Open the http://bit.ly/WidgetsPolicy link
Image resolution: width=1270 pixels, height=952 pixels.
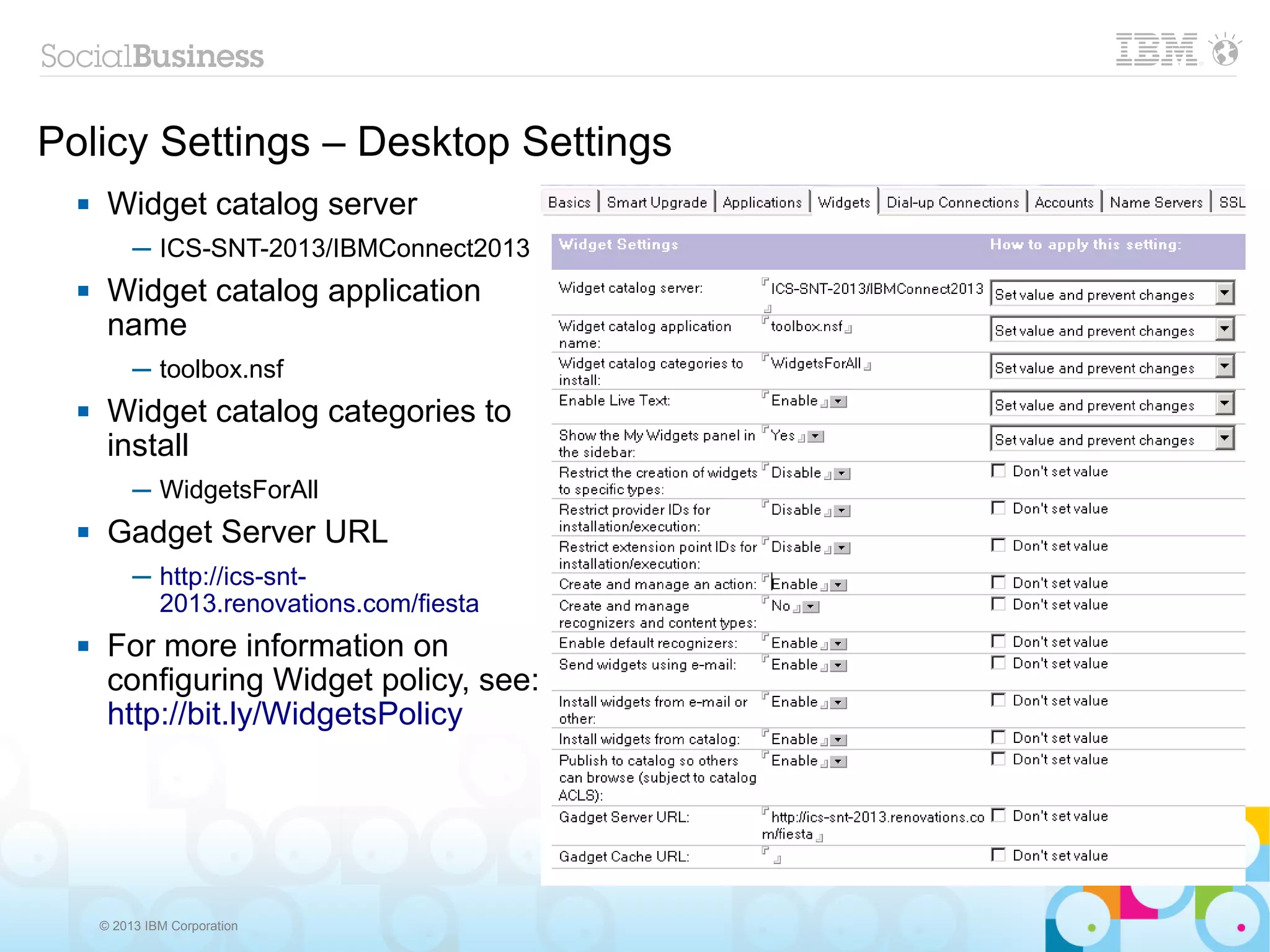tap(285, 714)
